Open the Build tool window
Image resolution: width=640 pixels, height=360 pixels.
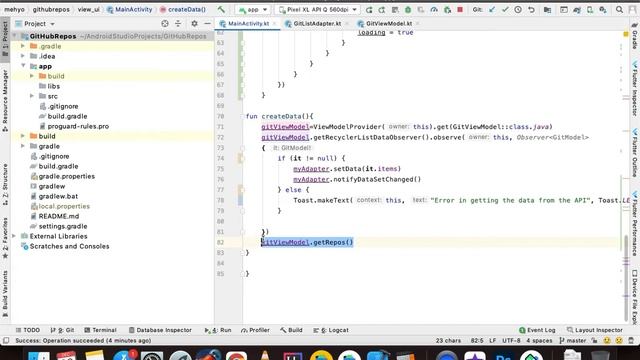(x=291, y=330)
